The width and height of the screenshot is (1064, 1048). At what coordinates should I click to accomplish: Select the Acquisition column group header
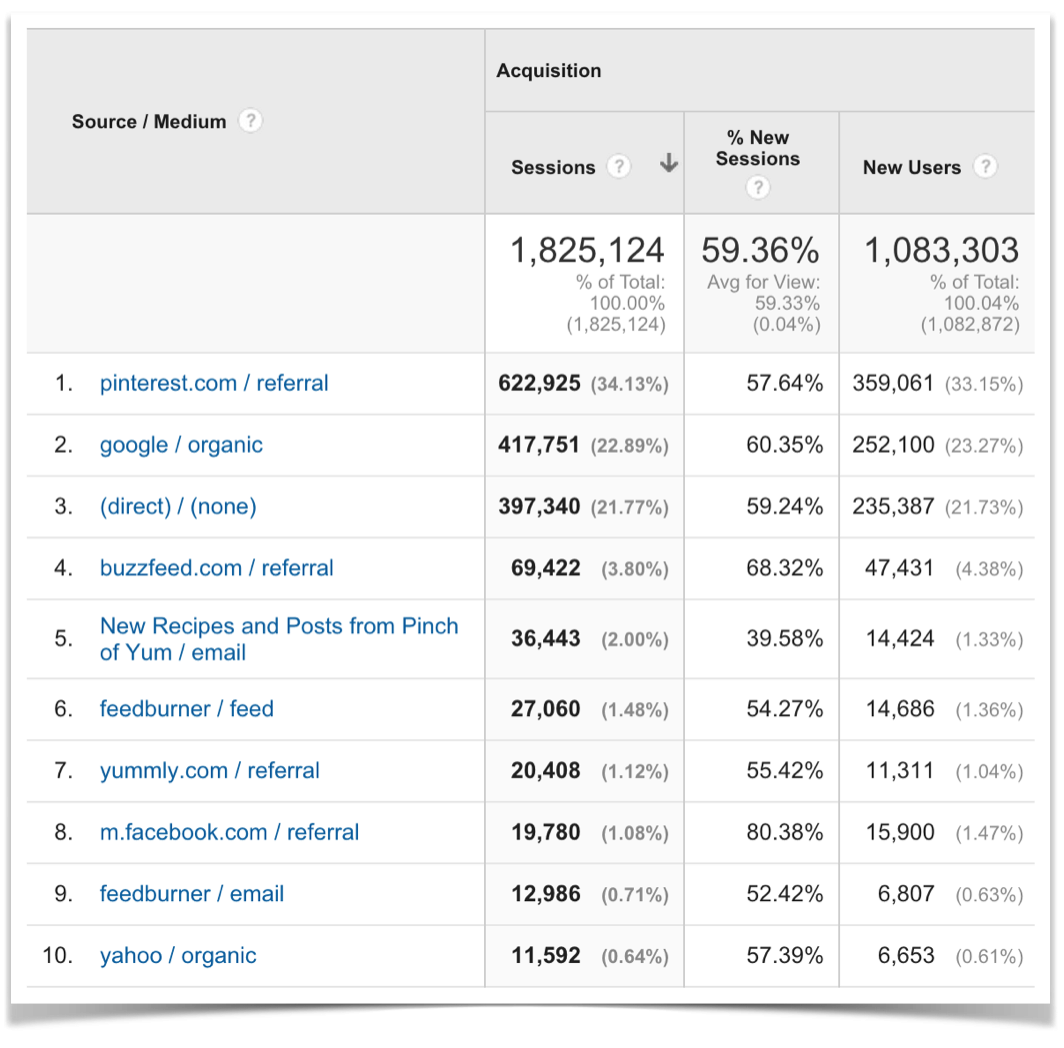coord(548,70)
